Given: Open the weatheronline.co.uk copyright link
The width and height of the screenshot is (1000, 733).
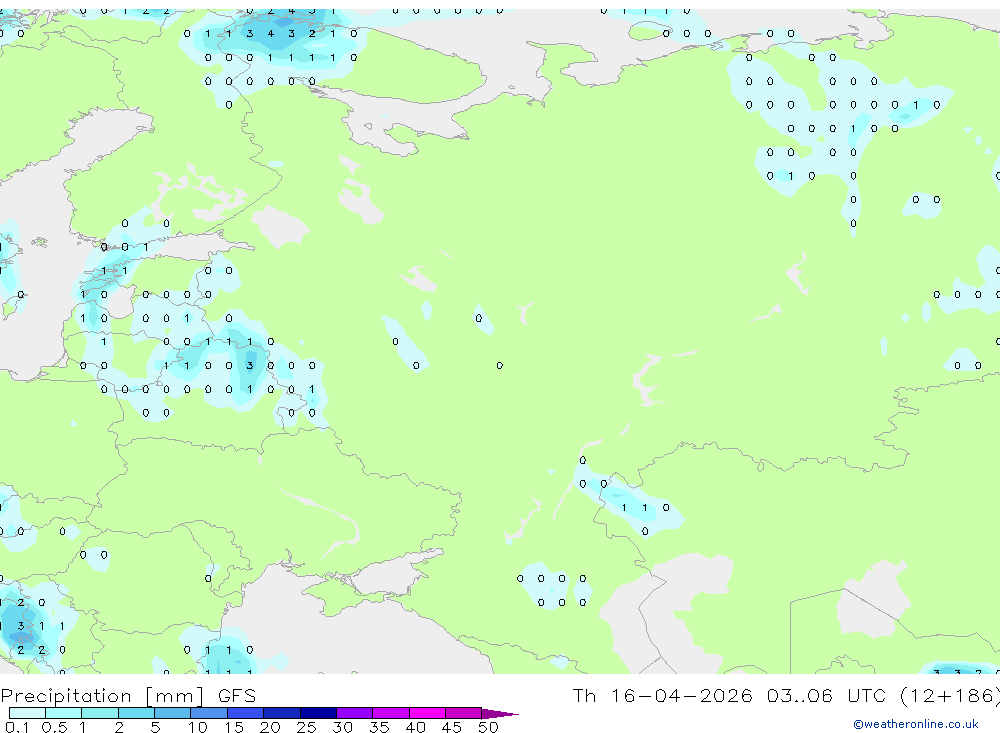Looking at the screenshot, I should (x=916, y=724).
